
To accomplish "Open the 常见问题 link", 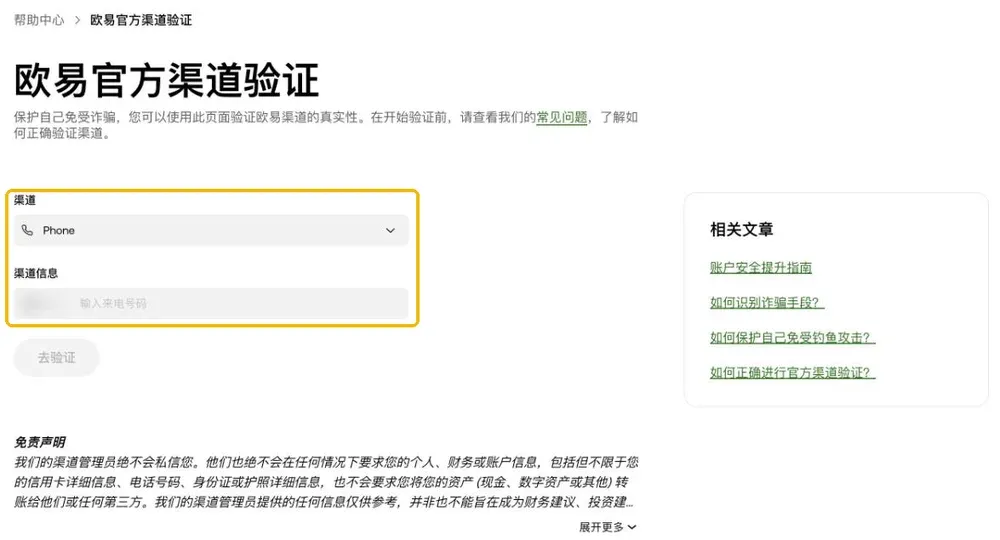I will click(561, 117).
